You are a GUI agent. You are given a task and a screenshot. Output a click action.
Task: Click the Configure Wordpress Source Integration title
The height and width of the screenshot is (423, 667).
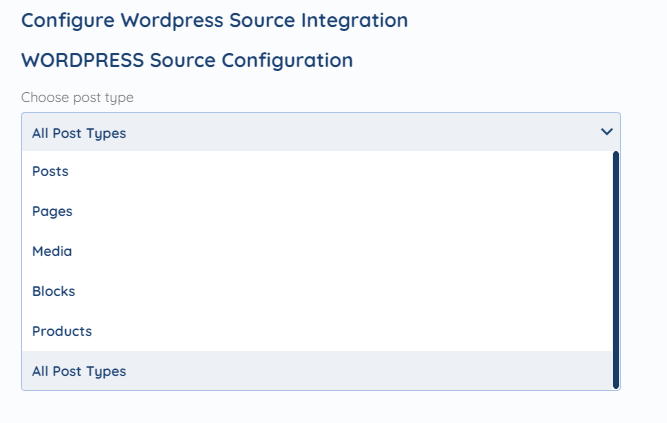[x=214, y=20]
